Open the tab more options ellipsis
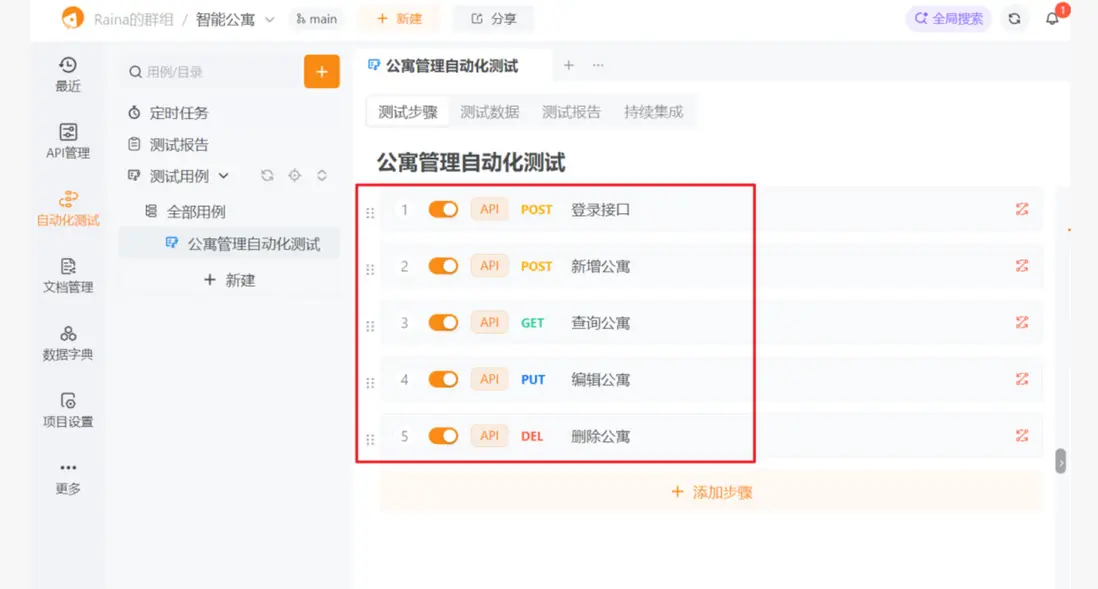 [597, 65]
